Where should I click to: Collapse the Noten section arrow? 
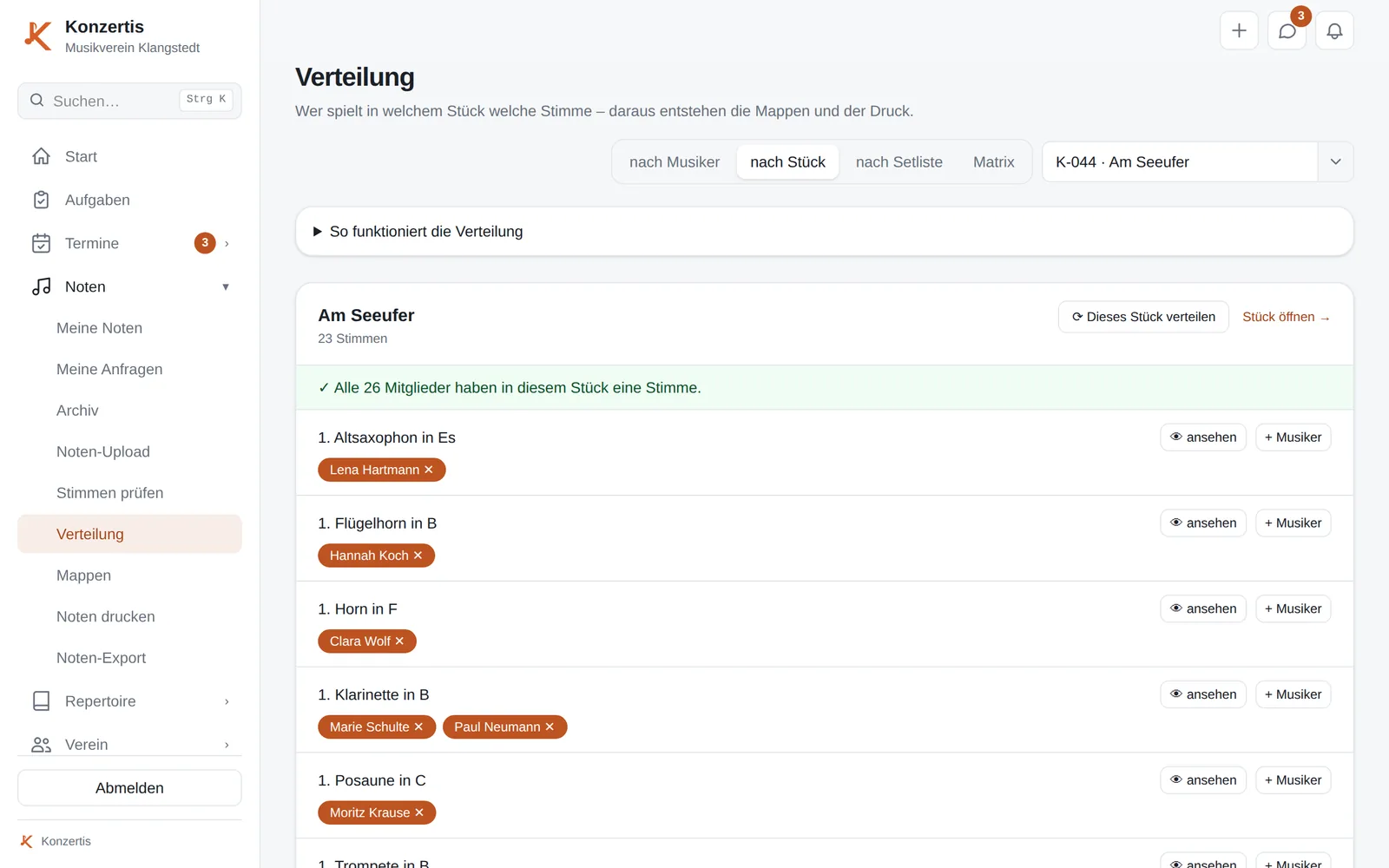click(x=226, y=287)
